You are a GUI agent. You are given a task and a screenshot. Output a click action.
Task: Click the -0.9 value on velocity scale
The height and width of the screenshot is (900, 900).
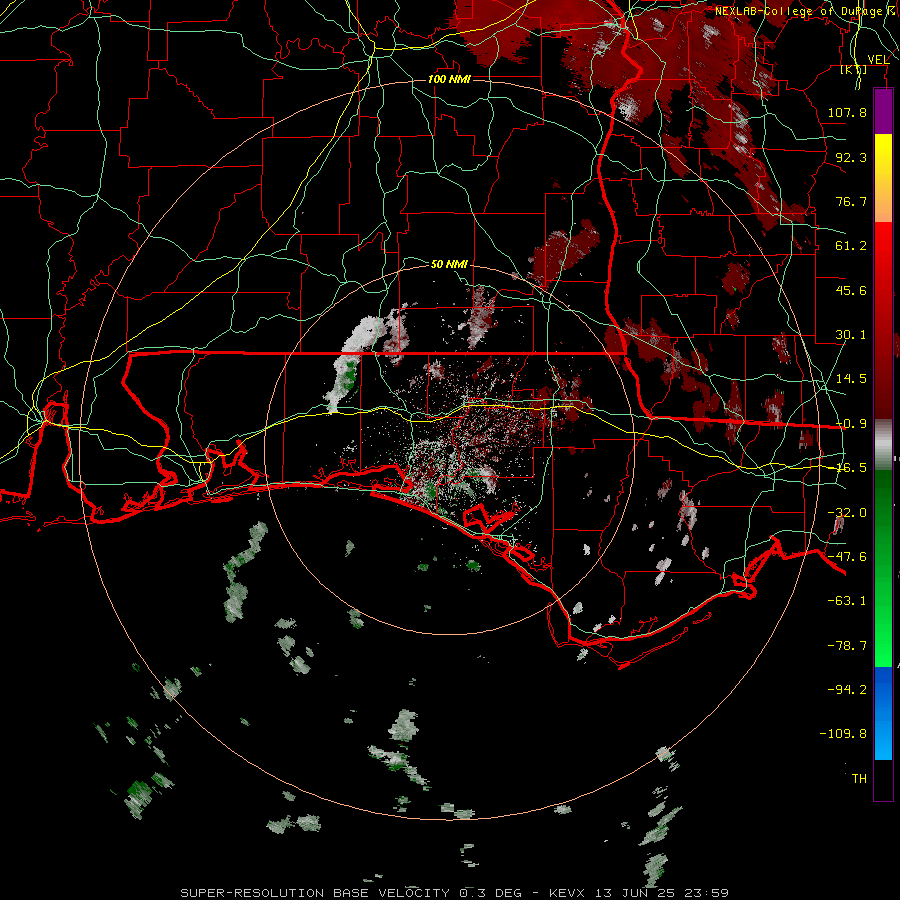coord(851,424)
